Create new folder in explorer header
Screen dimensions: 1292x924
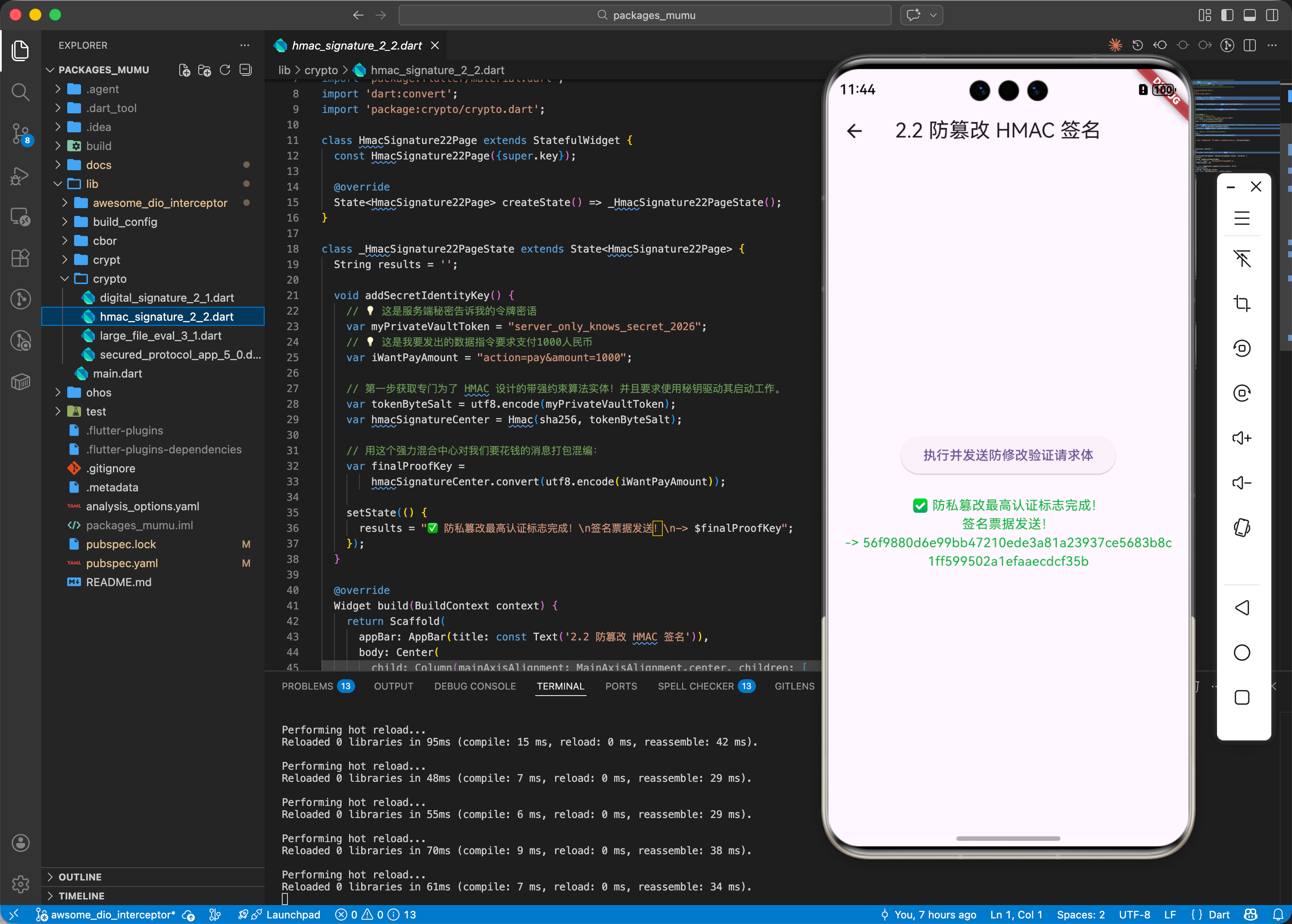pyautogui.click(x=204, y=69)
